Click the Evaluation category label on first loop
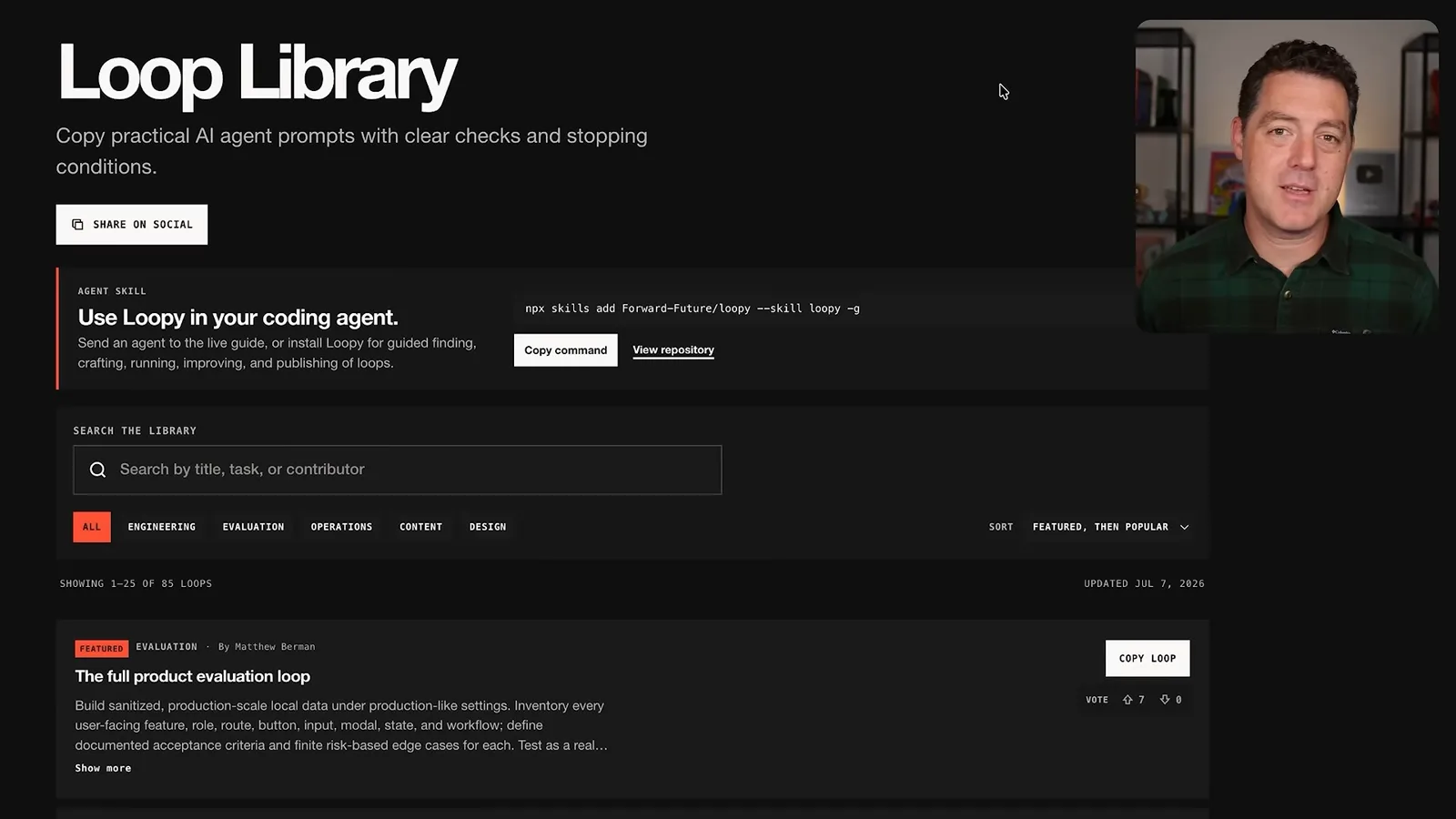Image resolution: width=1456 pixels, height=819 pixels. coord(167,647)
